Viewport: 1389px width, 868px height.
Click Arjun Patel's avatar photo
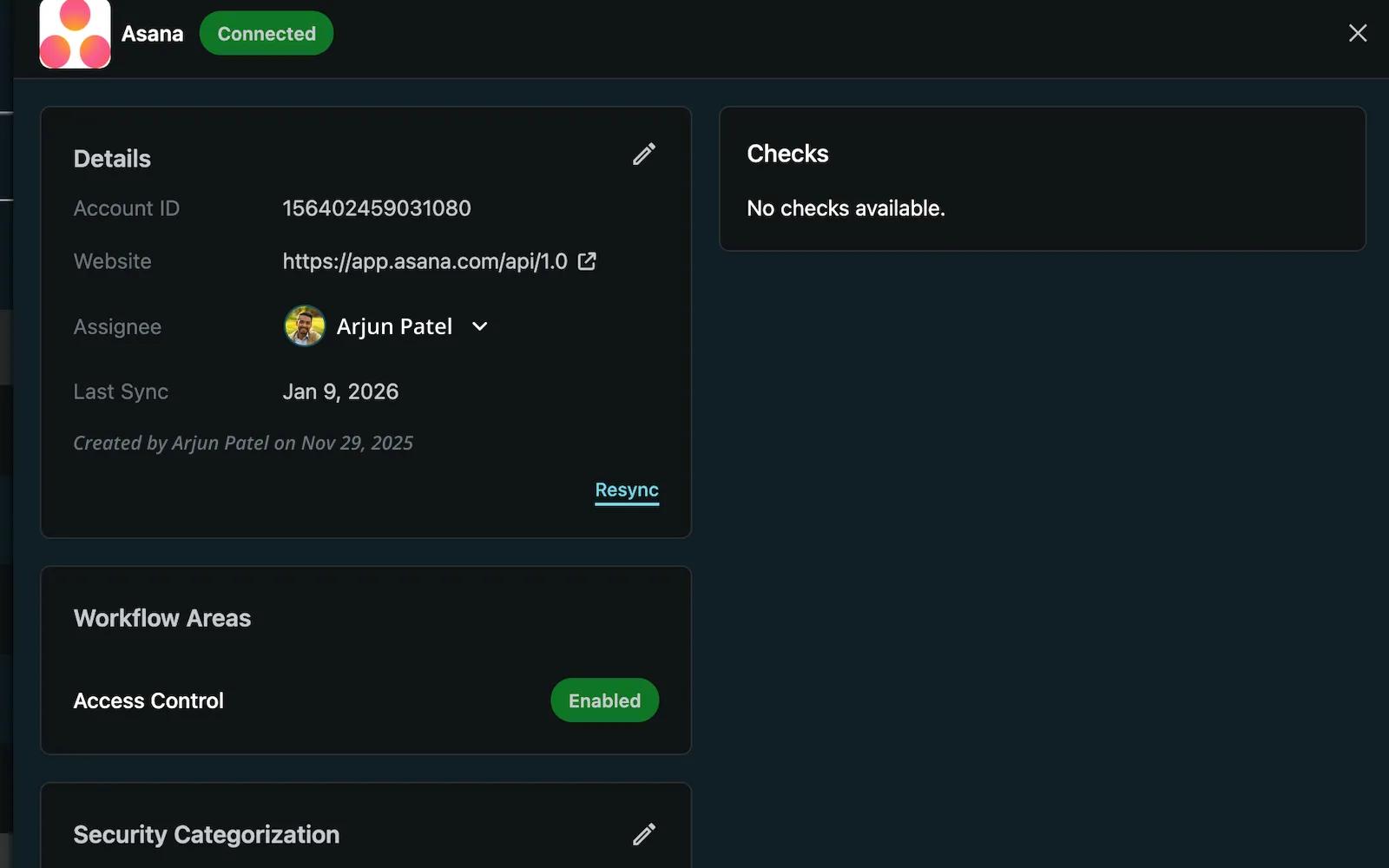(x=305, y=326)
